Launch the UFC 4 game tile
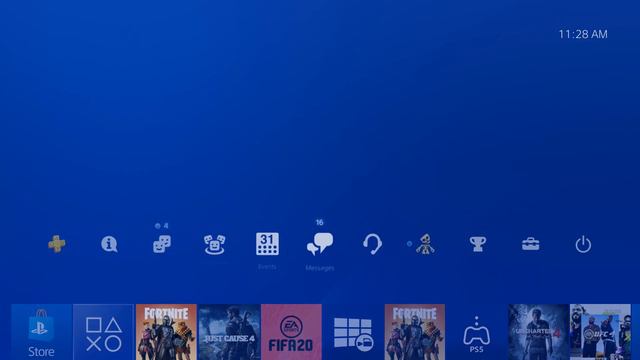Image resolution: width=640 pixels, height=360 pixels. pyautogui.click(x=600, y=332)
